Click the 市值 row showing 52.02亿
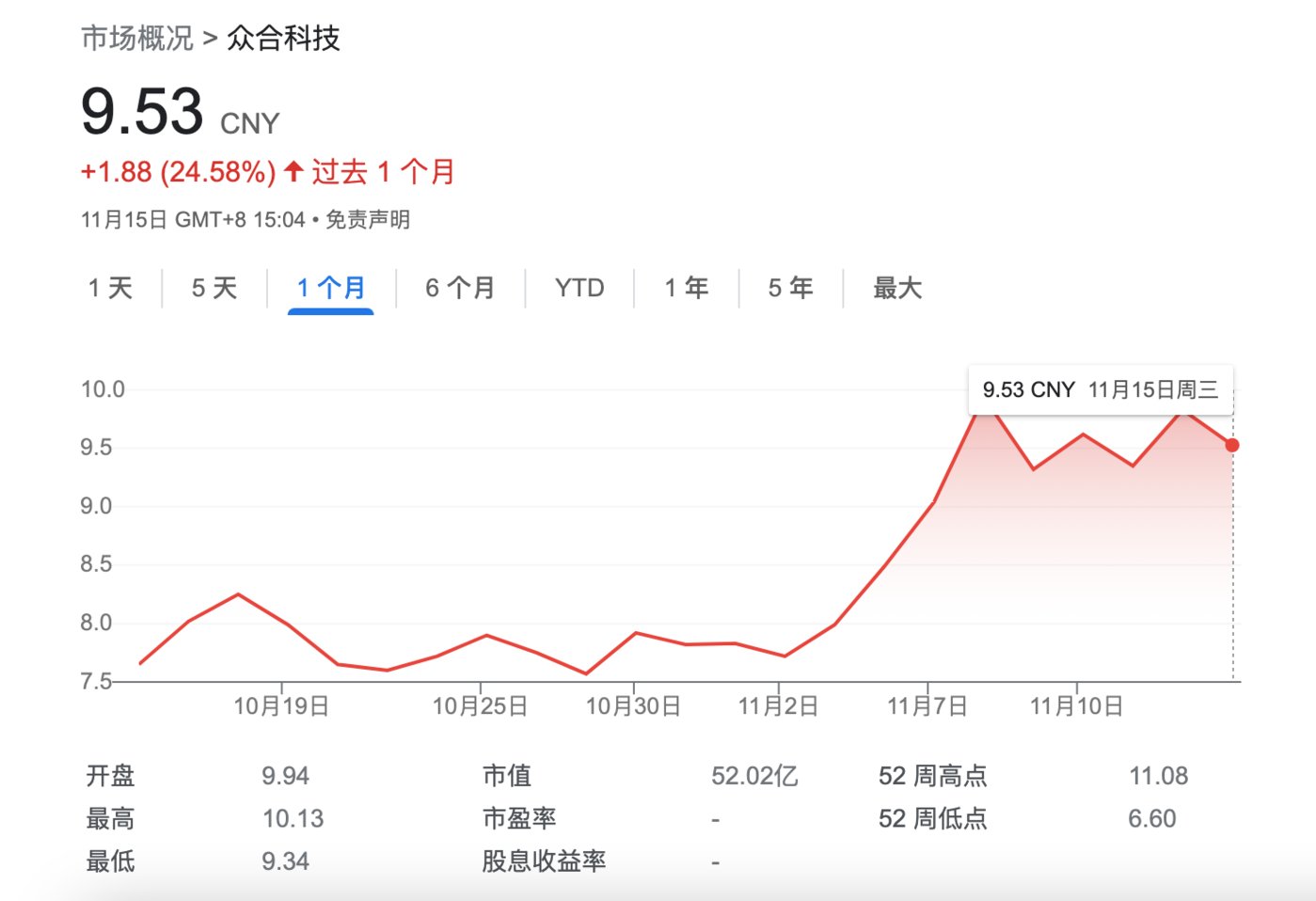Screen dimensions: 1316x901 [x=753, y=775]
